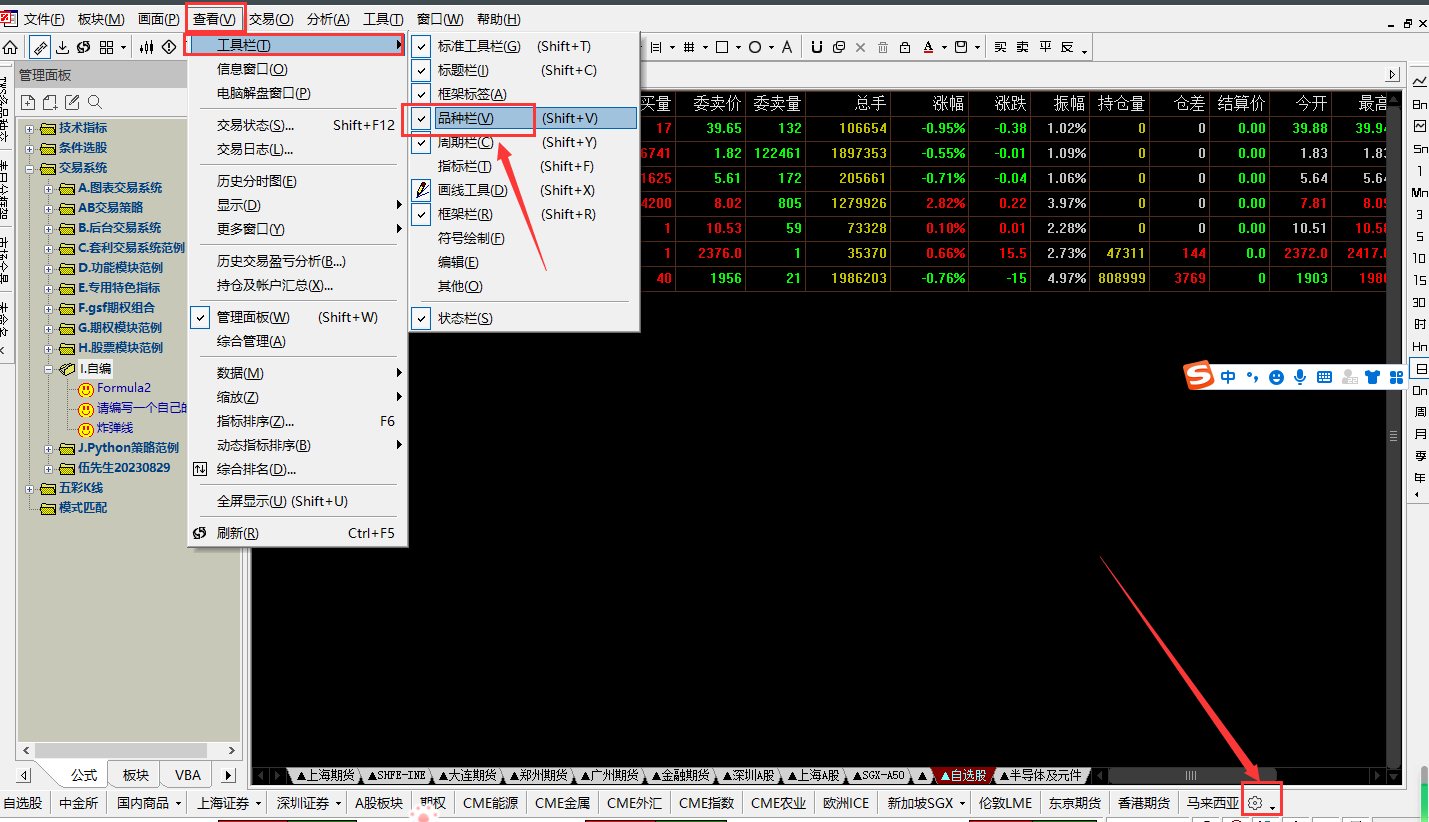
Task: Open the 文件(F) menu
Action: (44, 19)
